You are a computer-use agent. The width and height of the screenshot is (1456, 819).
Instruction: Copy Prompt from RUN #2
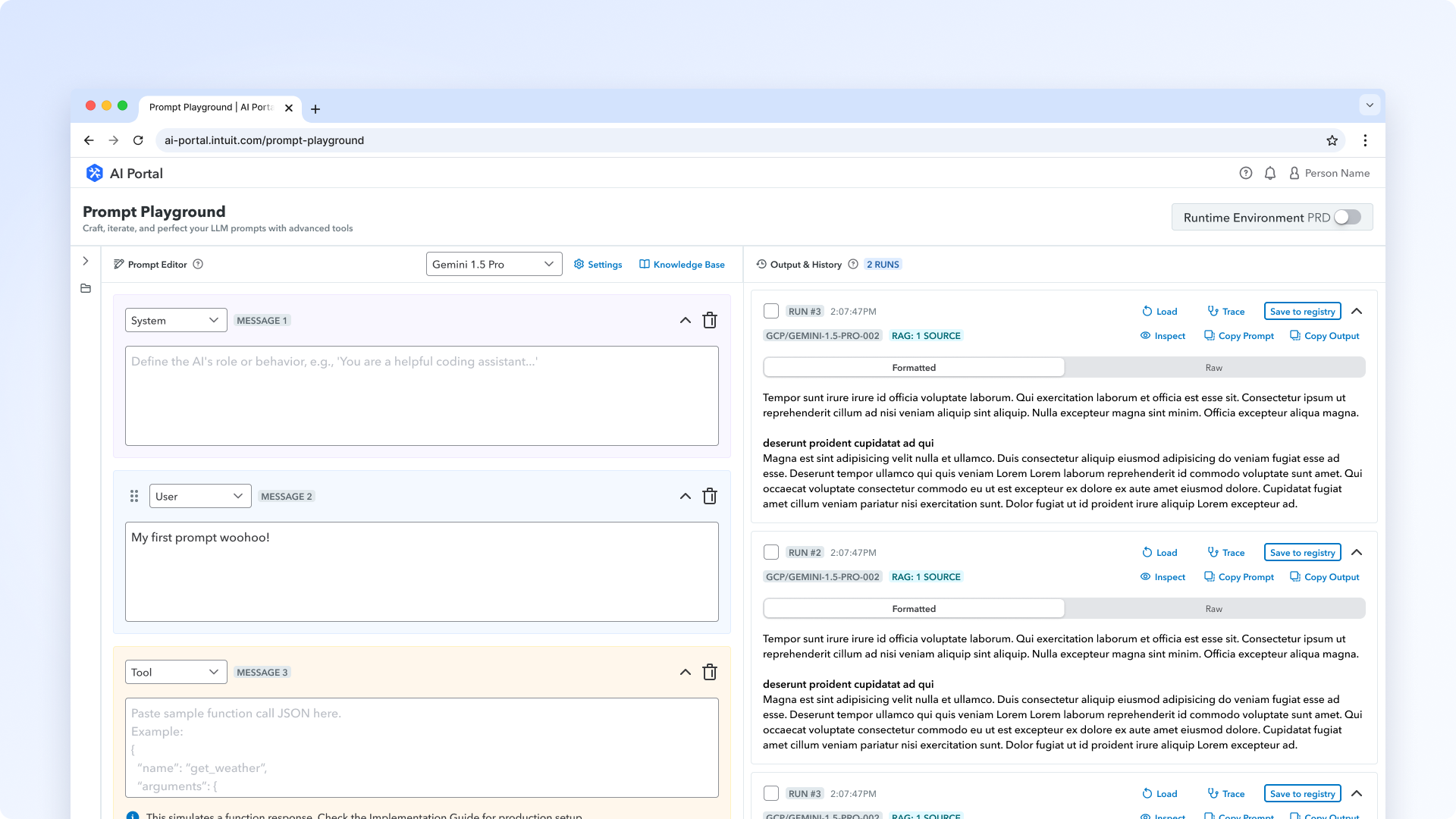click(1239, 577)
